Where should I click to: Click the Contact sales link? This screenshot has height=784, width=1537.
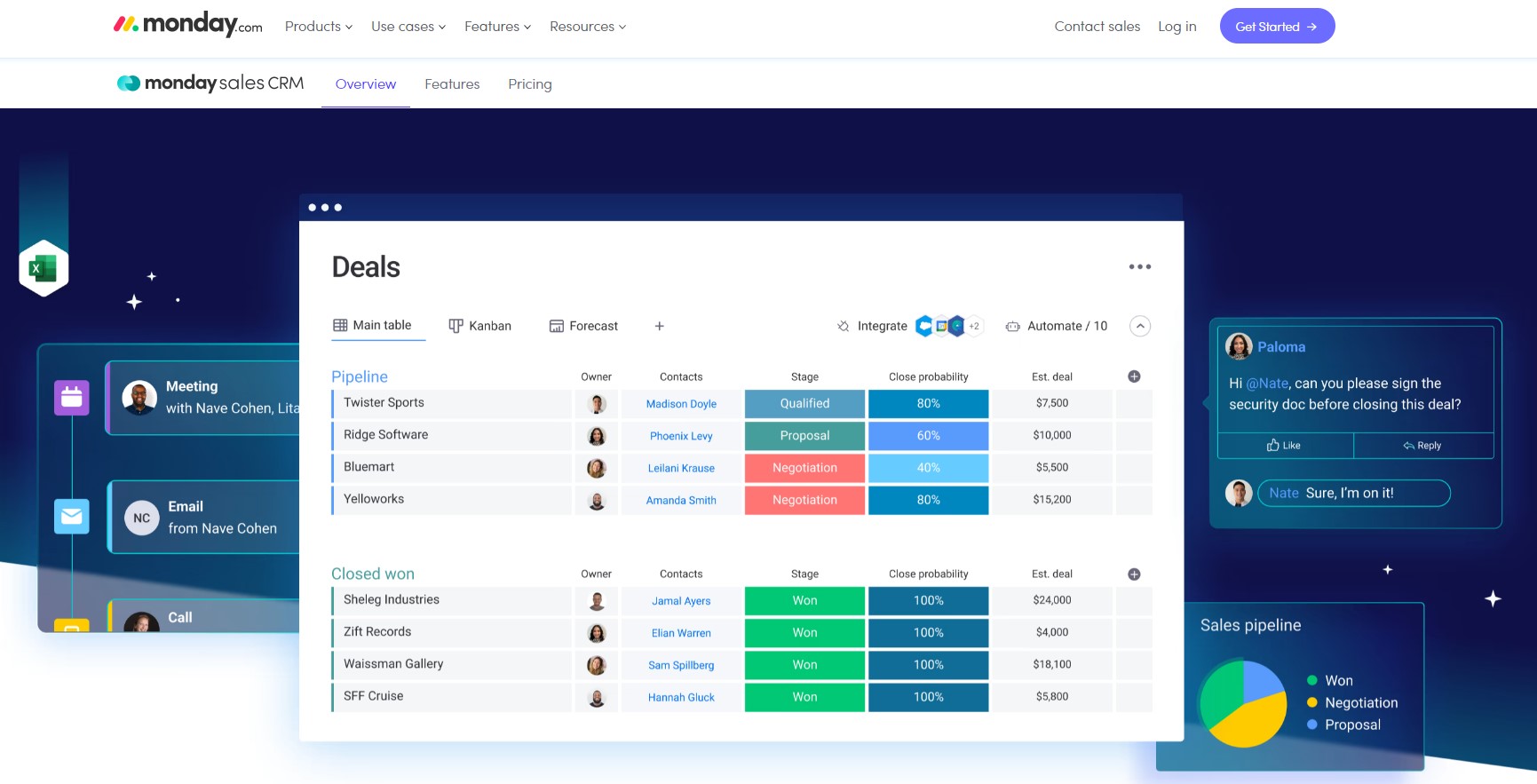(1097, 27)
